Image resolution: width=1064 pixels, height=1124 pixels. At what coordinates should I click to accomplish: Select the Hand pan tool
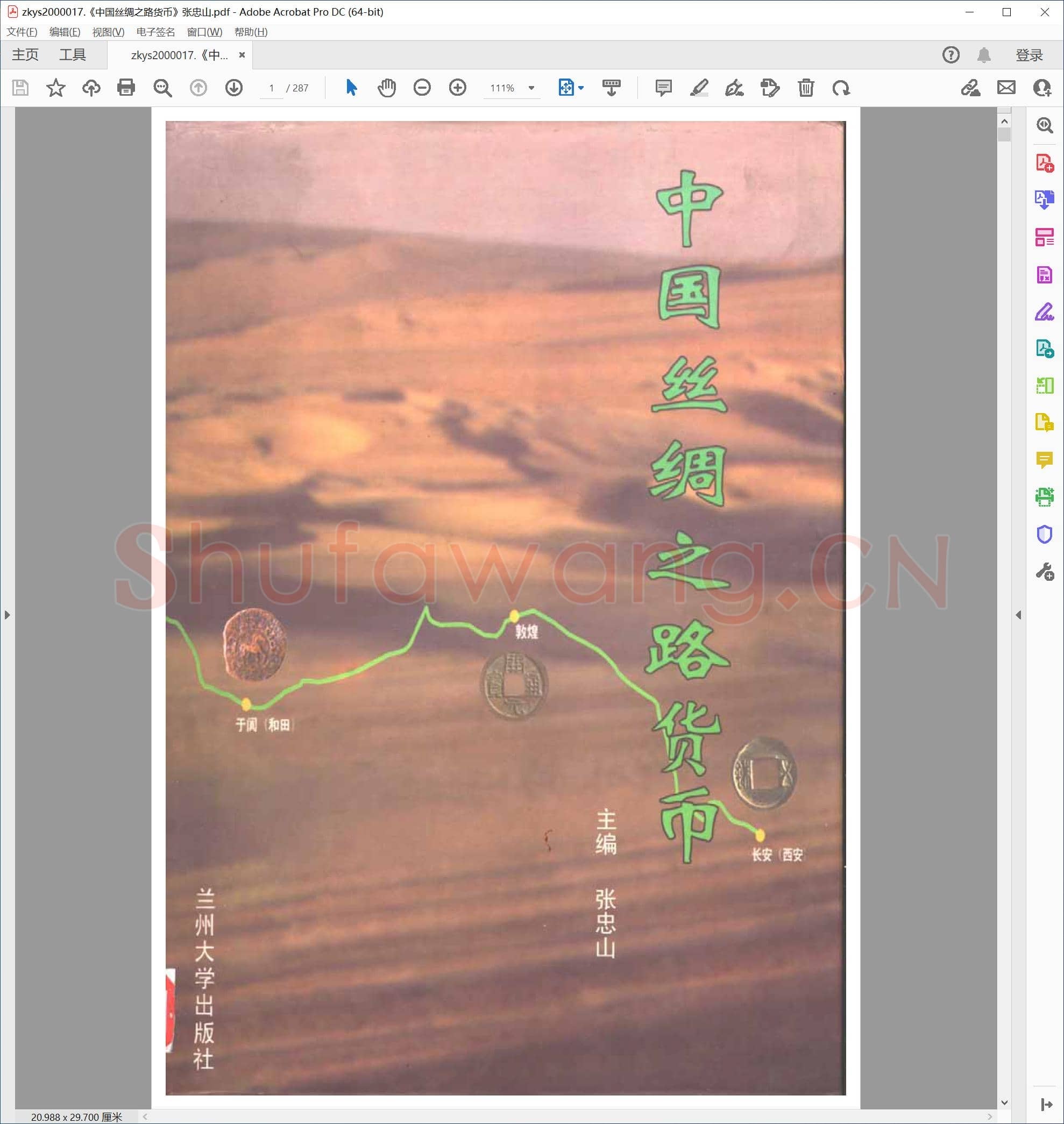[386, 88]
